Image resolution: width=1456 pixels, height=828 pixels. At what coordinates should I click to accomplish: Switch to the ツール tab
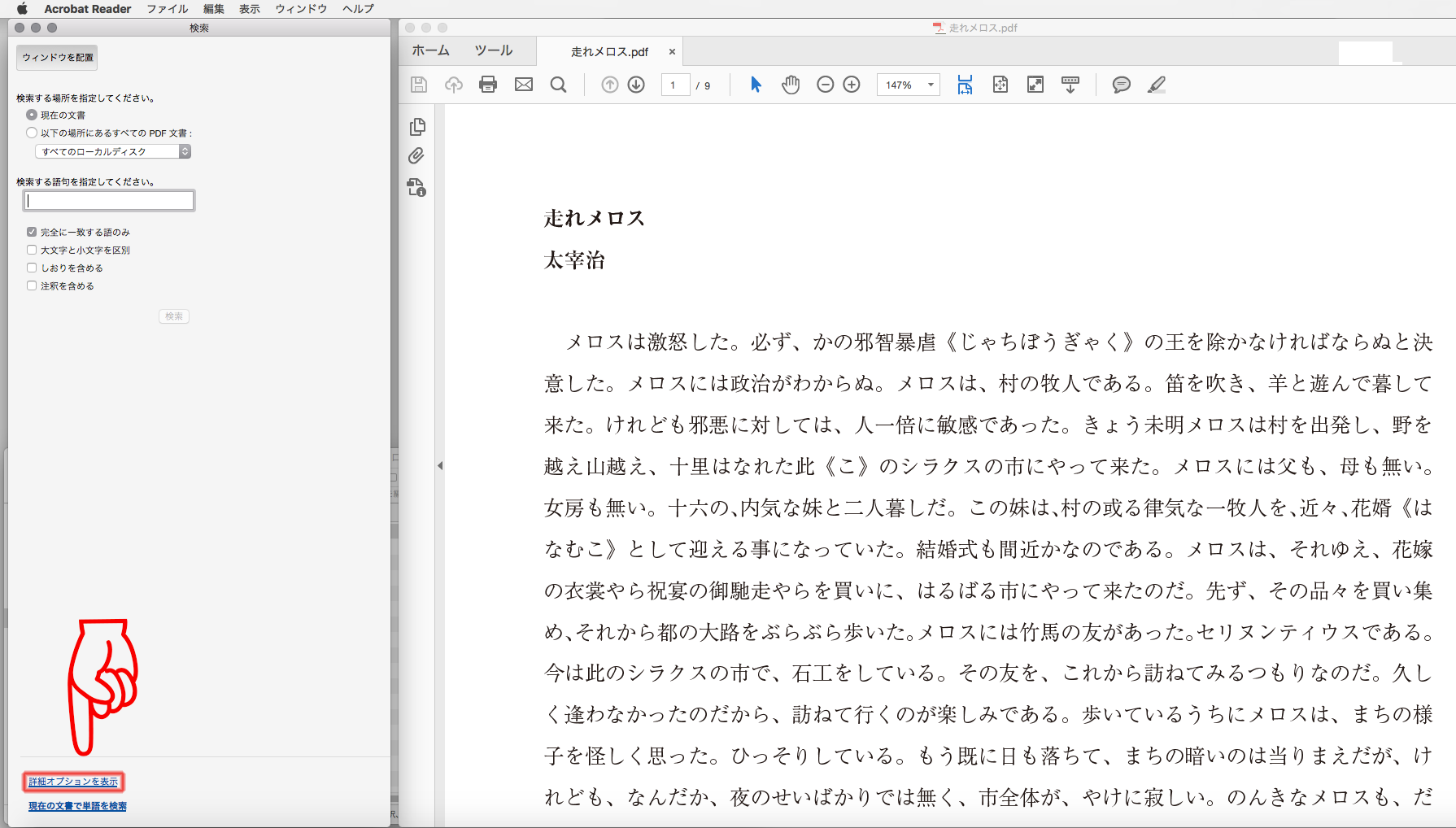point(494,50)
